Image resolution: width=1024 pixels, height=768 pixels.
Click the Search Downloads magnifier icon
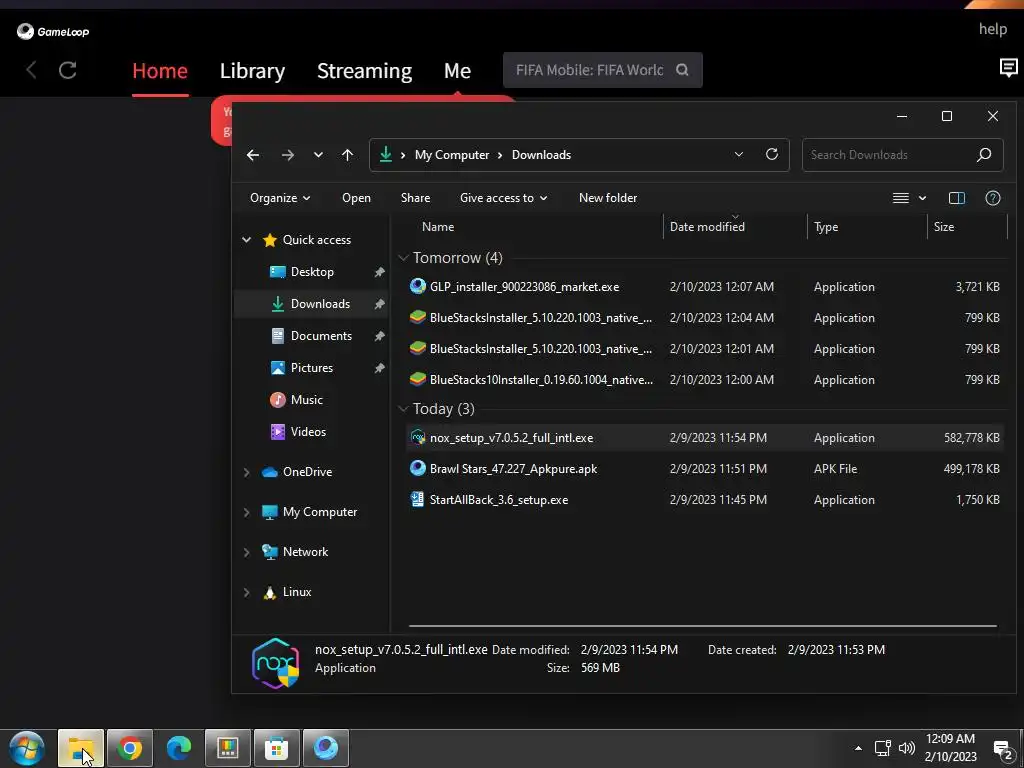click(984, 155)
